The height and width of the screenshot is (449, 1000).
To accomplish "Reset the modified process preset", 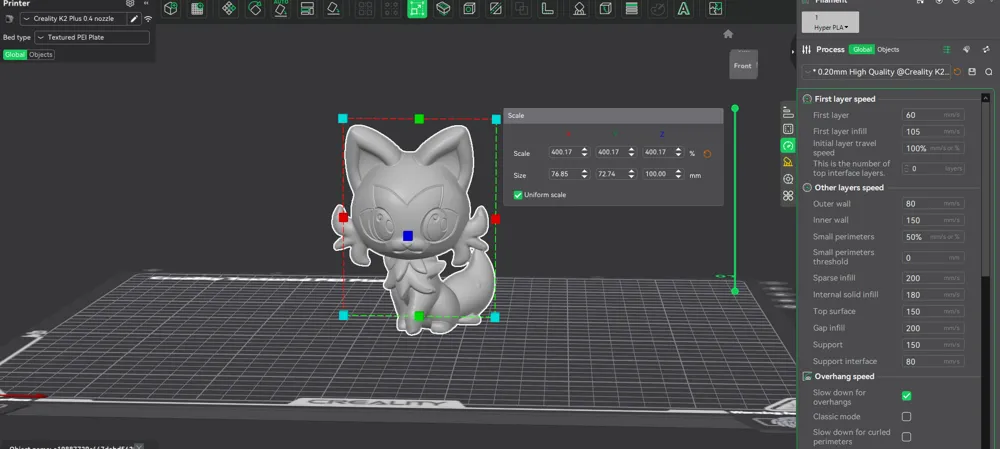I will coord(957,72).
